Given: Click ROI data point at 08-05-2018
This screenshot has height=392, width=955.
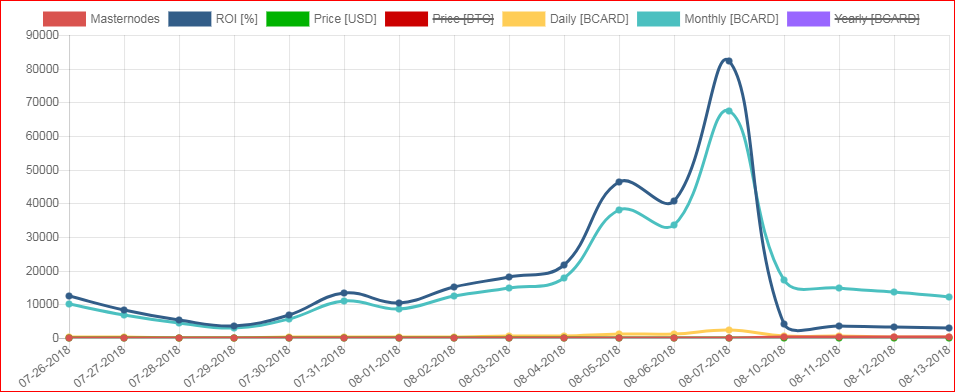Looking at the screenshot, I should [x=619, y=182].
